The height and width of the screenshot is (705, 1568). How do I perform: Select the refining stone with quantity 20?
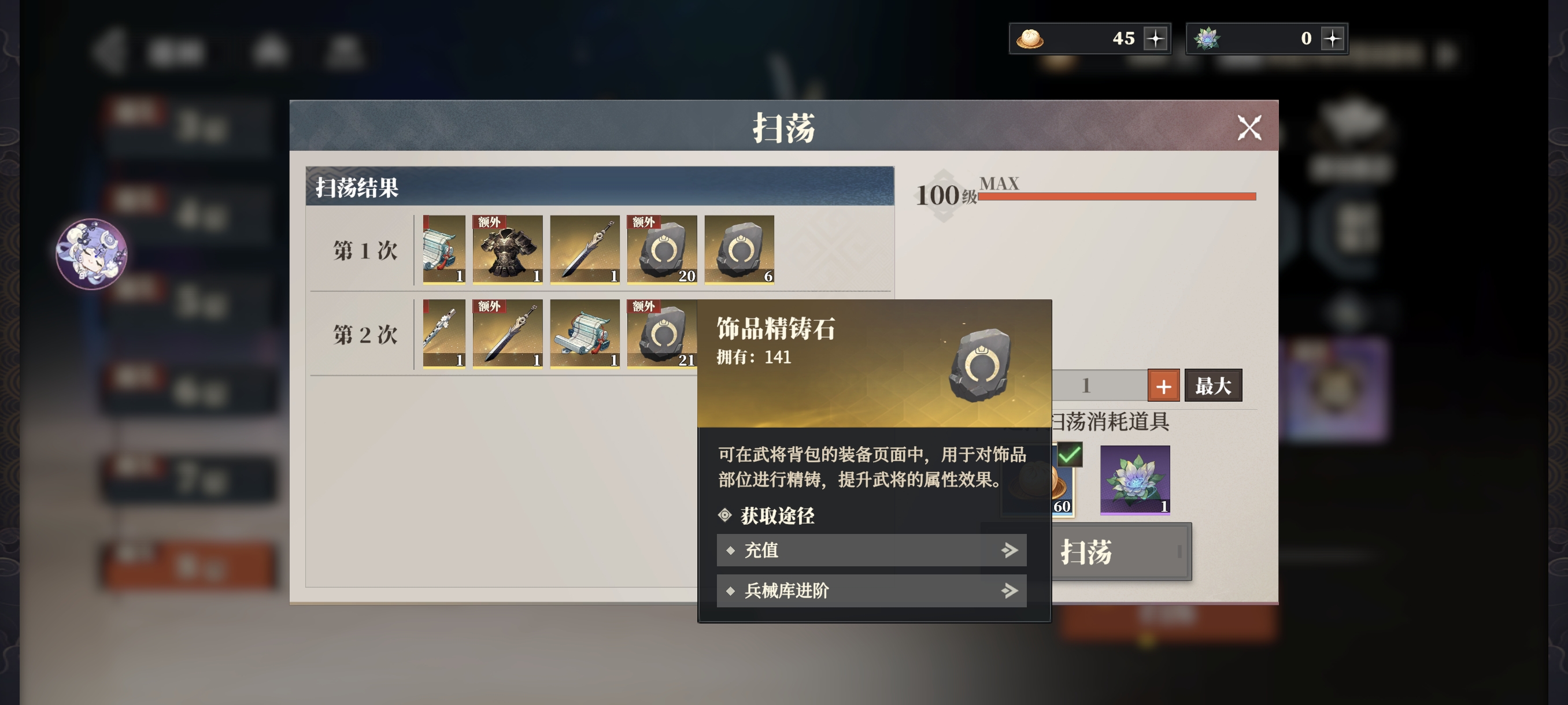tap(662, 250)
